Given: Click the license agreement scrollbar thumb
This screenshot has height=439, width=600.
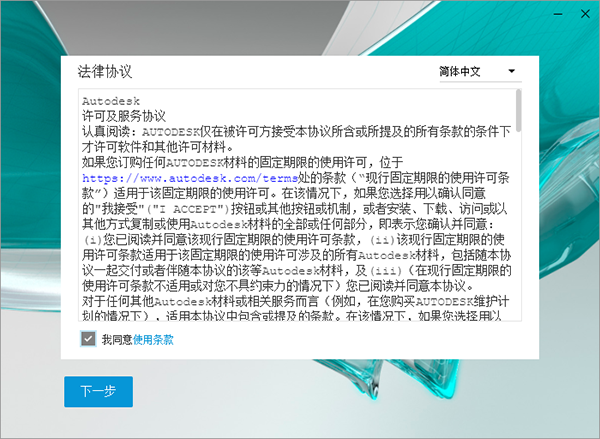Looking at the screenshot, I should [x=518, y=111].
